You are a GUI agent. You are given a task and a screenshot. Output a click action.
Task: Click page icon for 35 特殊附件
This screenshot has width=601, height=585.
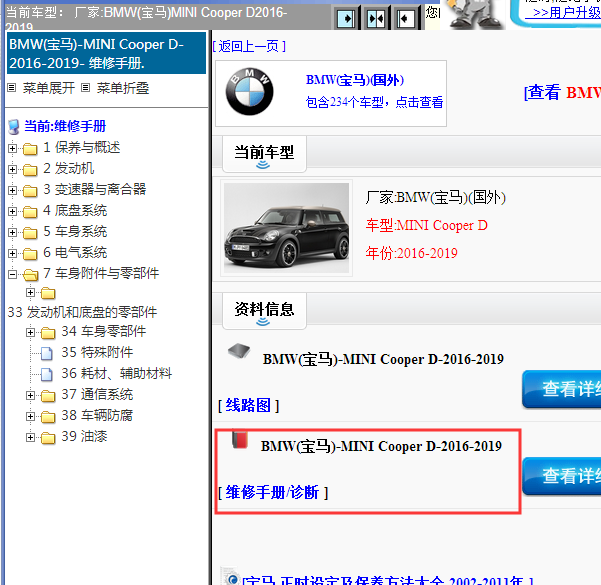pos(47,353)
